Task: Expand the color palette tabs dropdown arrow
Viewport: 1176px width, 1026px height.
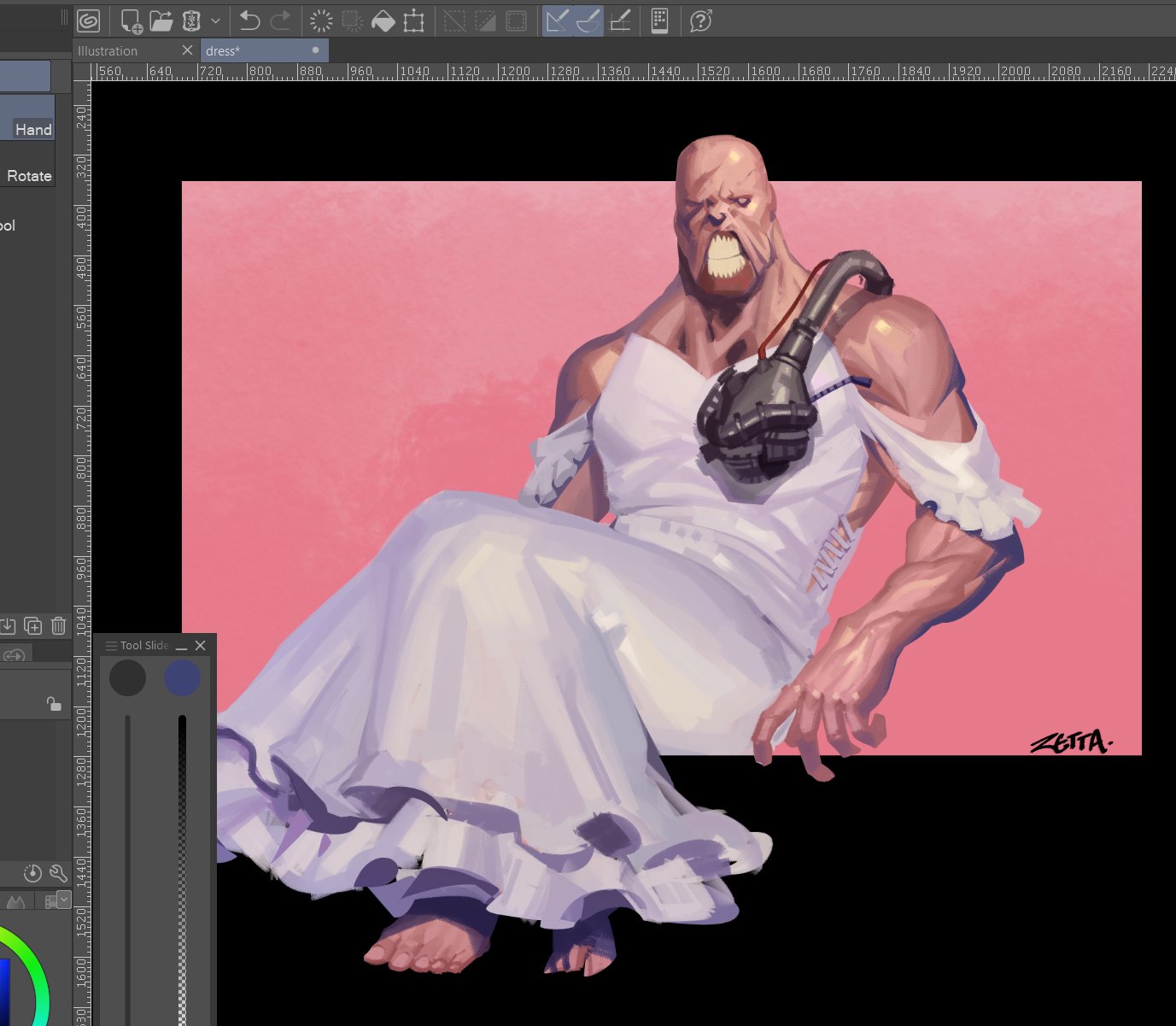Action: [64, 899]
